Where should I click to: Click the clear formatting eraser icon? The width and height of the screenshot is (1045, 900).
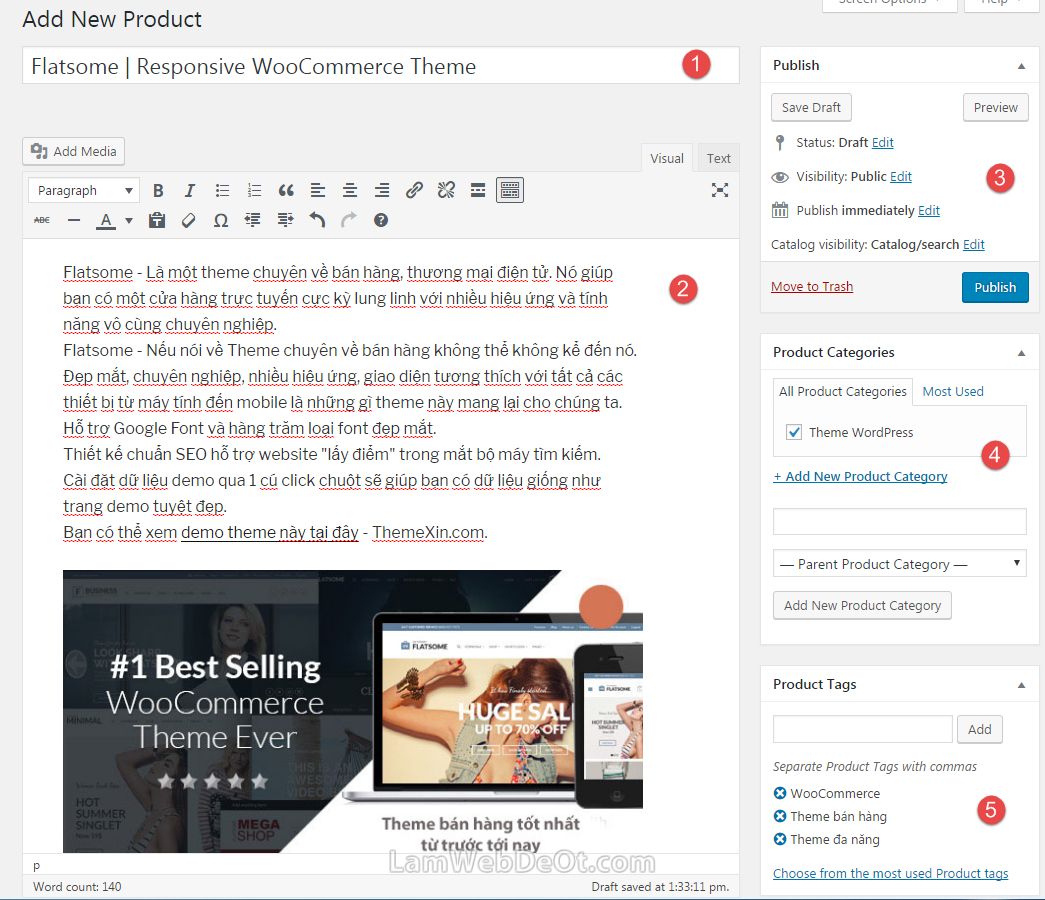[189, 220]
